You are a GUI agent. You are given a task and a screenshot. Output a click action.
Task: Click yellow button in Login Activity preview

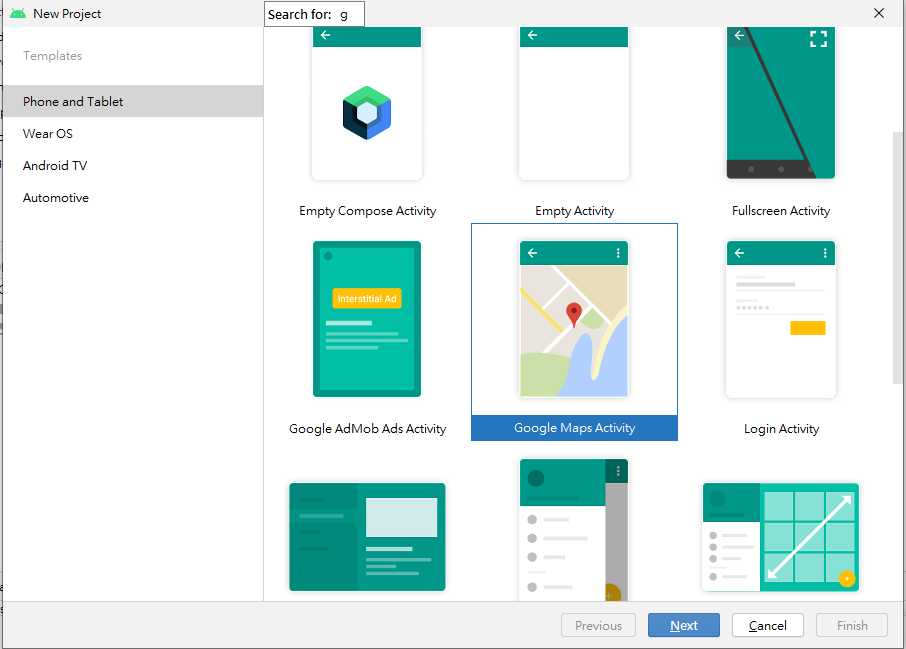(808, 328)
